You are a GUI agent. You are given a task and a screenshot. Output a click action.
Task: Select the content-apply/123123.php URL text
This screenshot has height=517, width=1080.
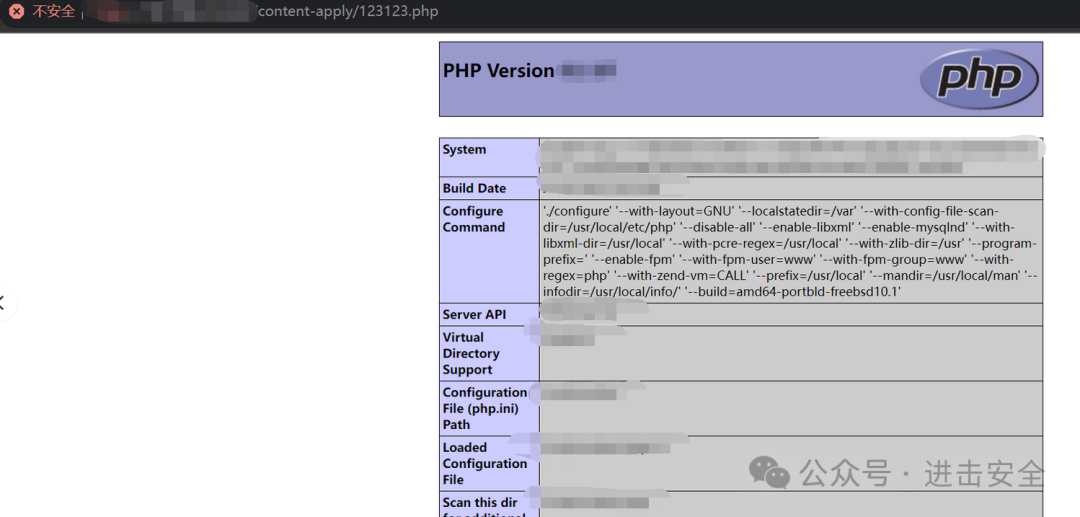[x=346, y=12]
